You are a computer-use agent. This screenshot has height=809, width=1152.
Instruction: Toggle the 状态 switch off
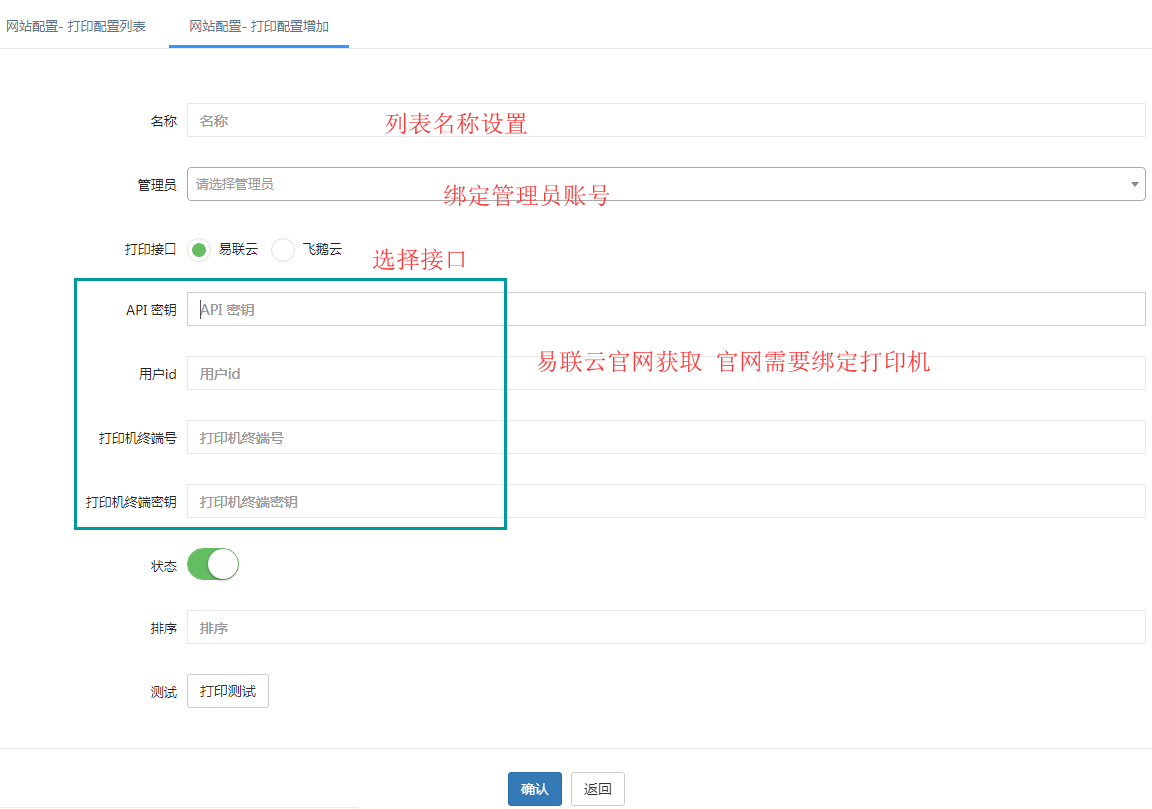coord(213,564)
